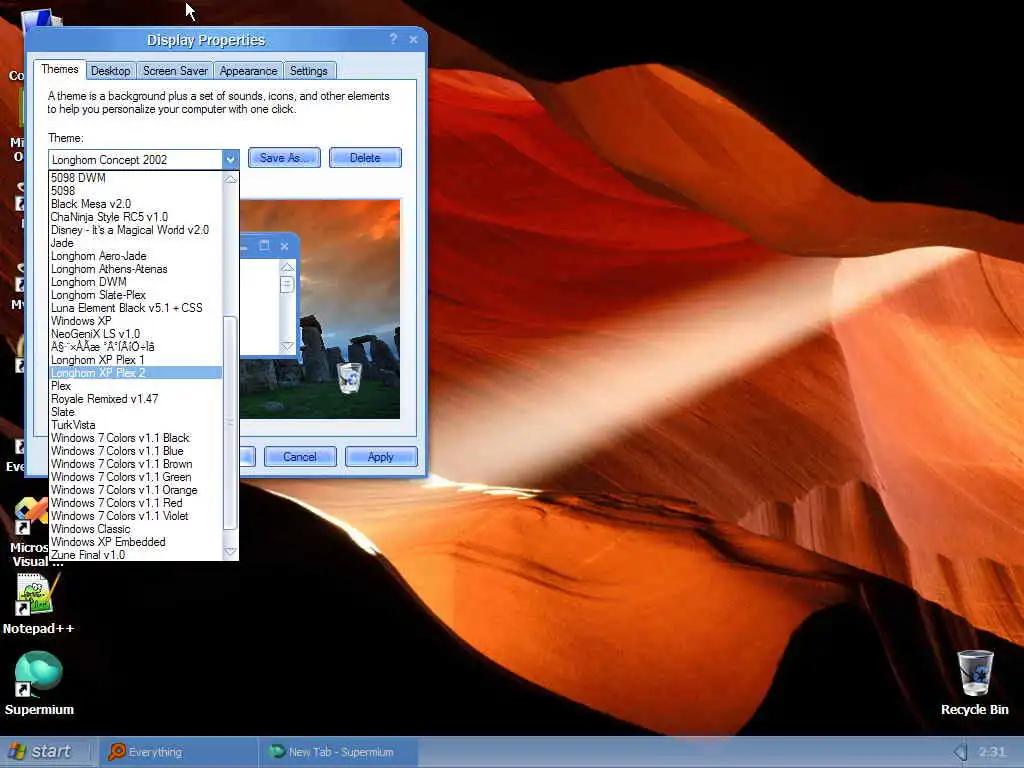This screenshot has height=768, width=1024.
Task: Select Longhorn Aero-Jade theme
Action: click(136, 256)
